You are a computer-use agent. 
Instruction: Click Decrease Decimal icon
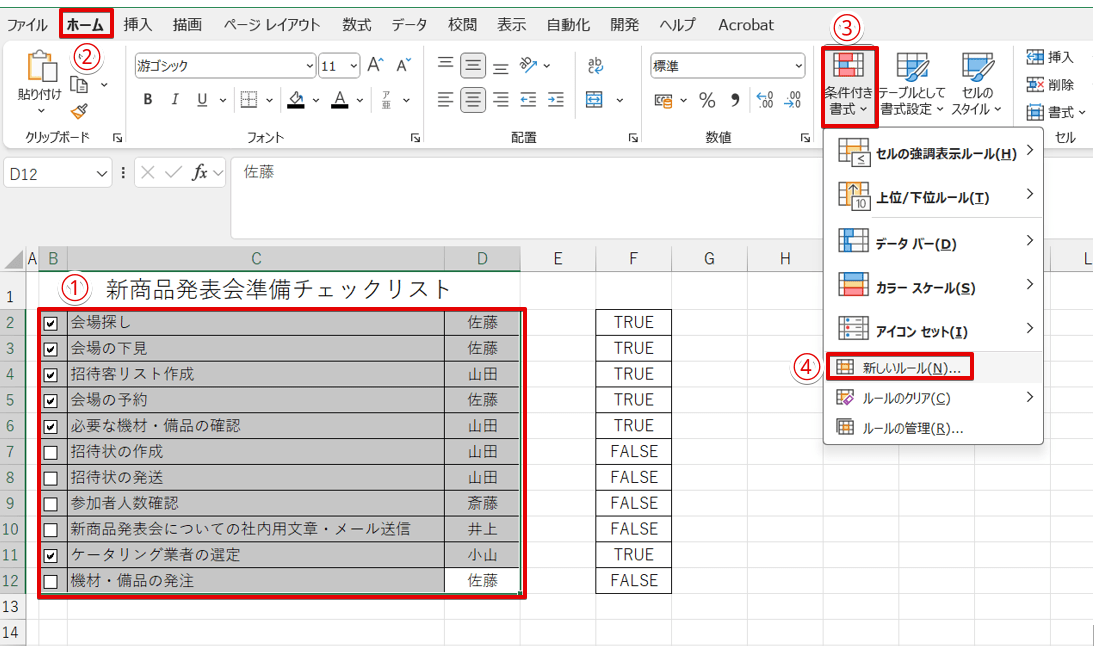793,100
